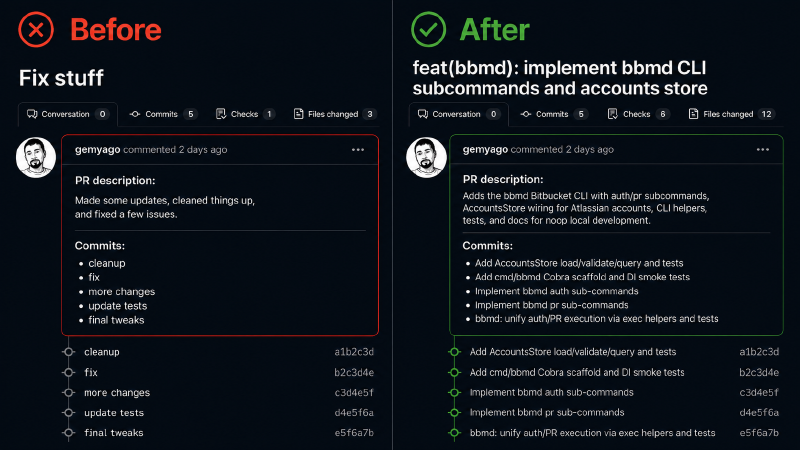
Task: Open Files changed tab in After panel
Action: tap(731, 114)
